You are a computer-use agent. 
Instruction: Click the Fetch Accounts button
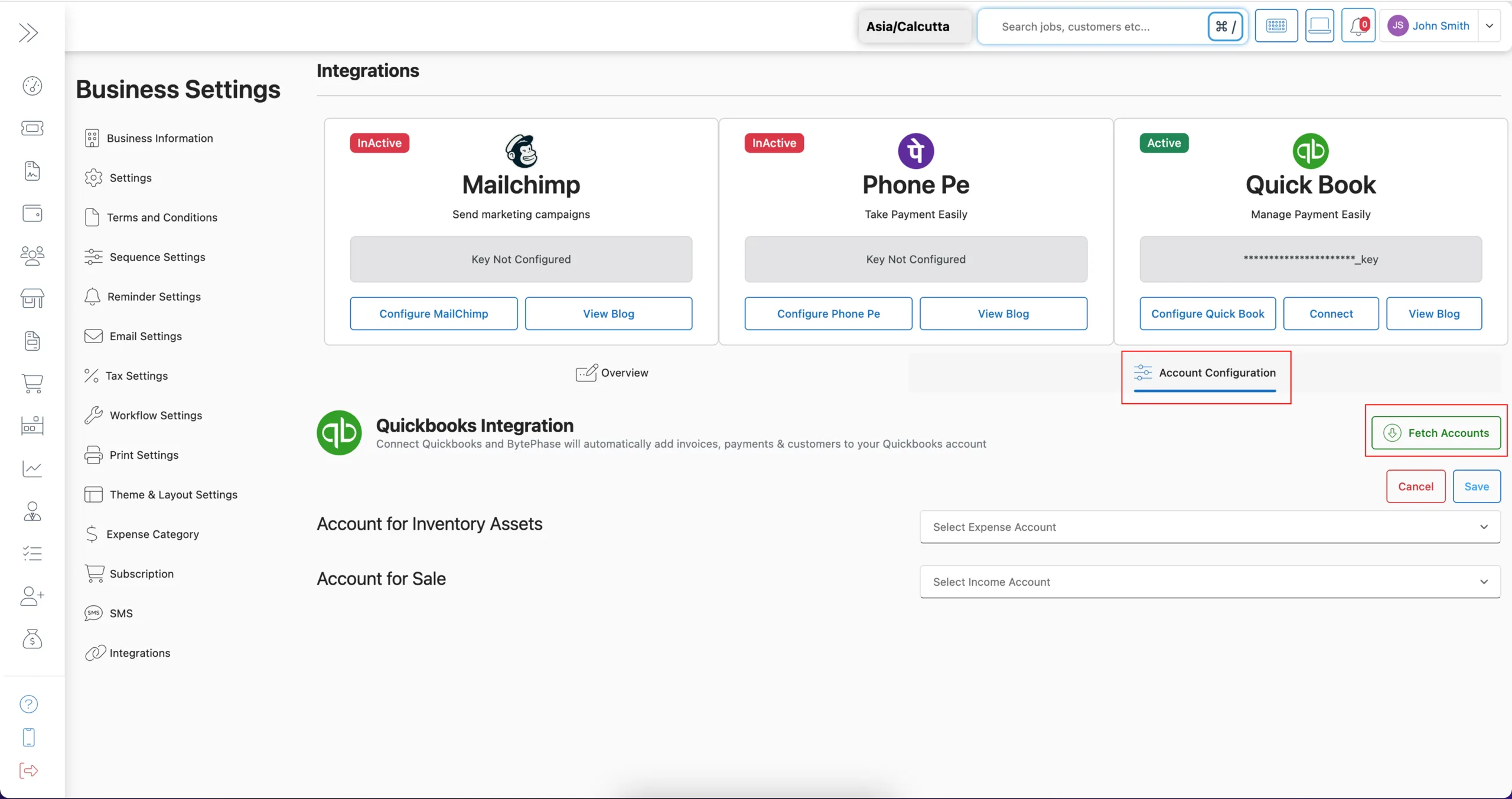[1436, 433]
